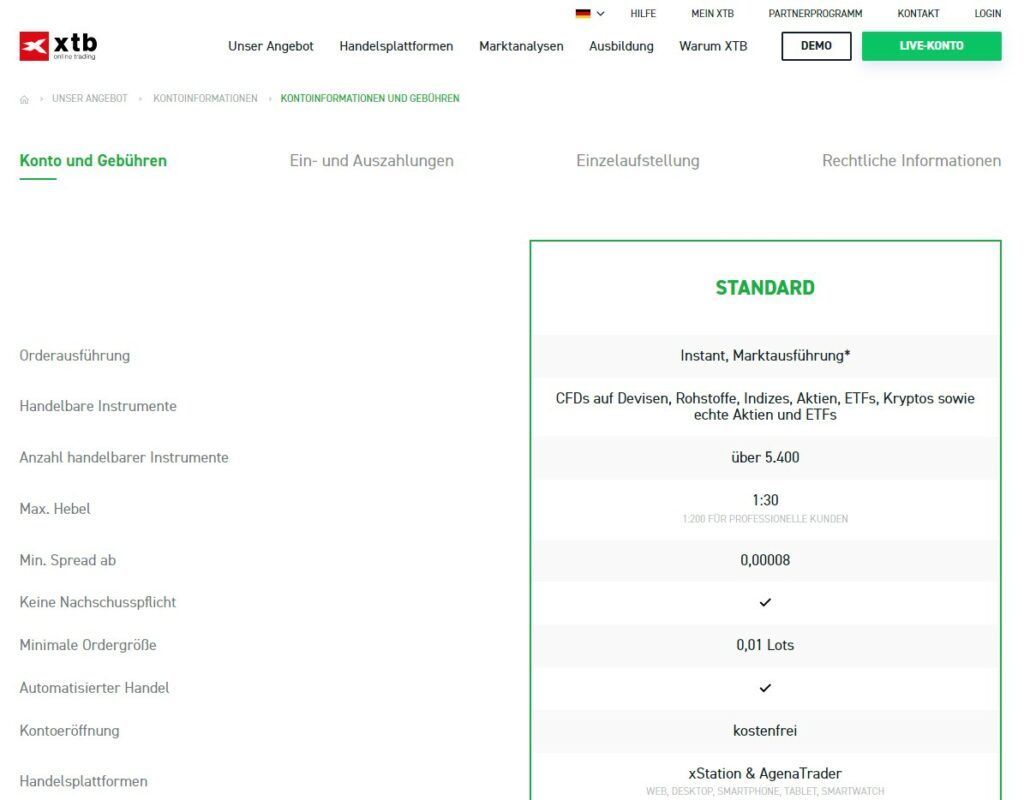The image size is (1024, 800).
Task: Open the HILFE link
Action: click(x=643, y=13)
